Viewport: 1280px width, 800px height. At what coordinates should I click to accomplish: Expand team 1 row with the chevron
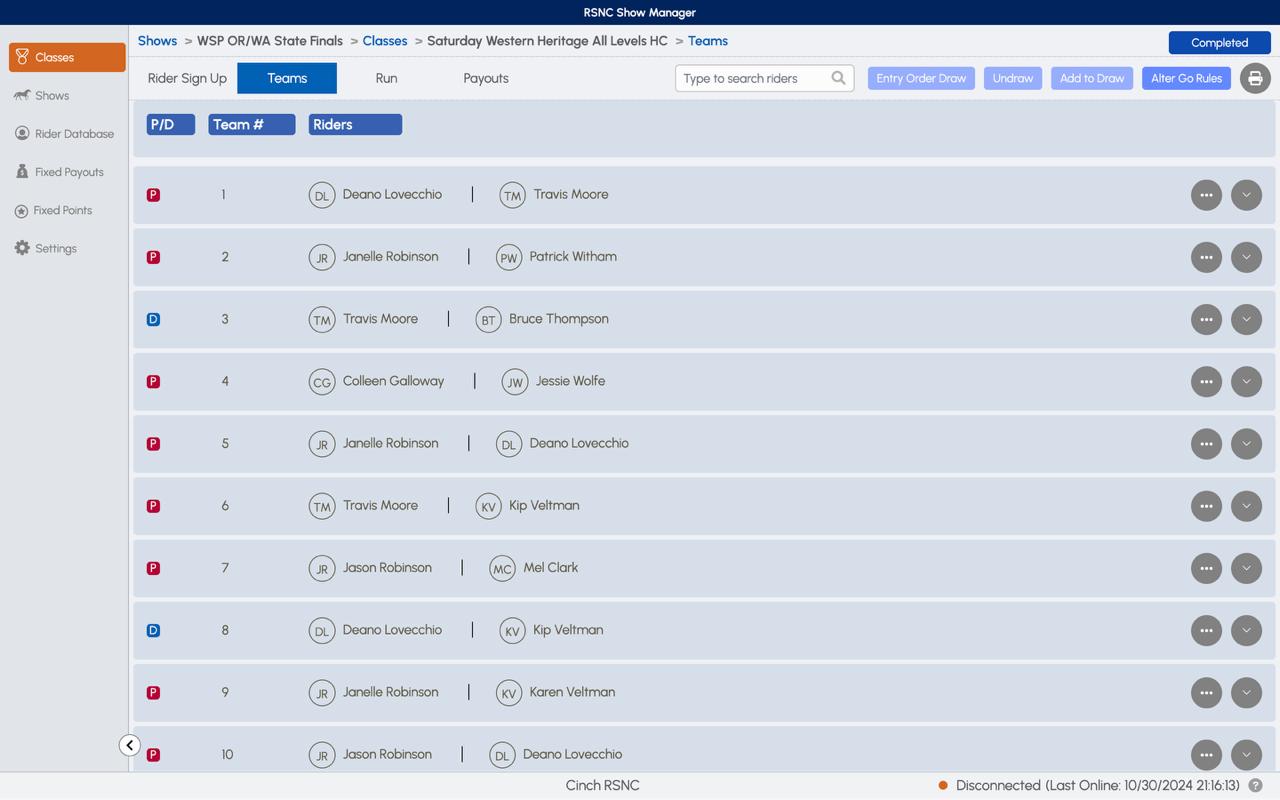(1246, 195)
